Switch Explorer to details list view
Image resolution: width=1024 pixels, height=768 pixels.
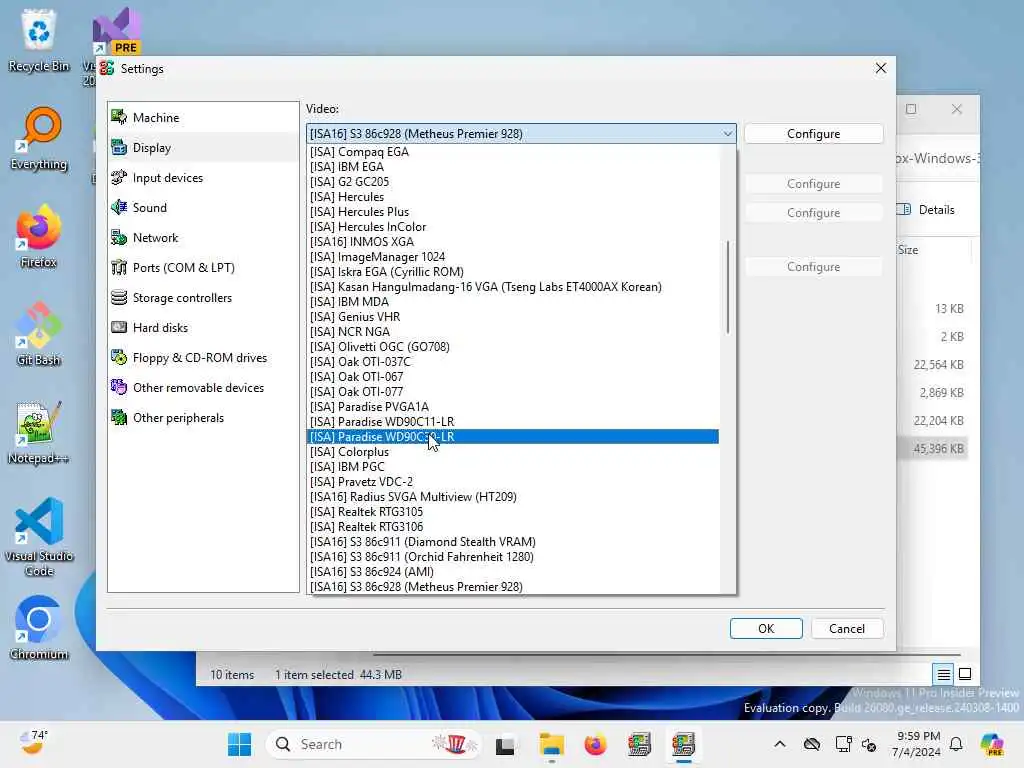click(944, 674)
